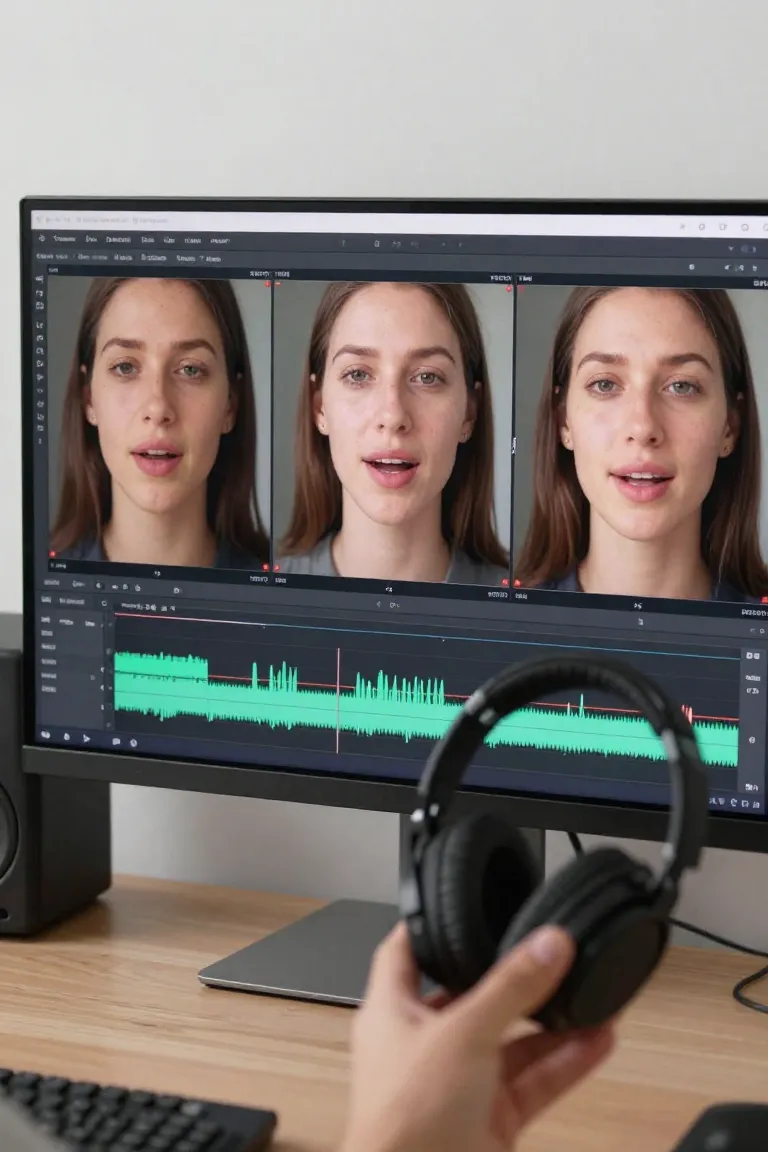
Task: Click the topmost icon in the left vertical toolbar
Action: 40,280
